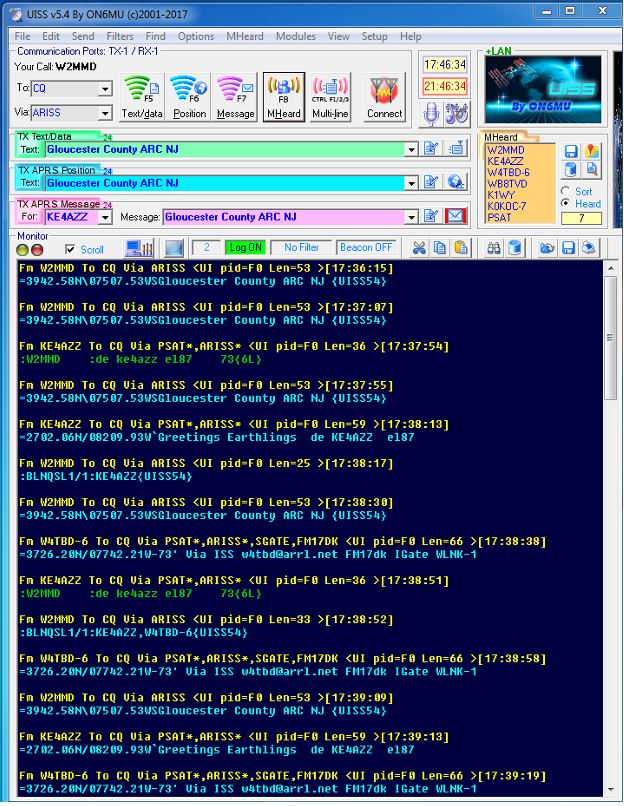Click the UISS By ON6MU logo image

tap(543, 89)
